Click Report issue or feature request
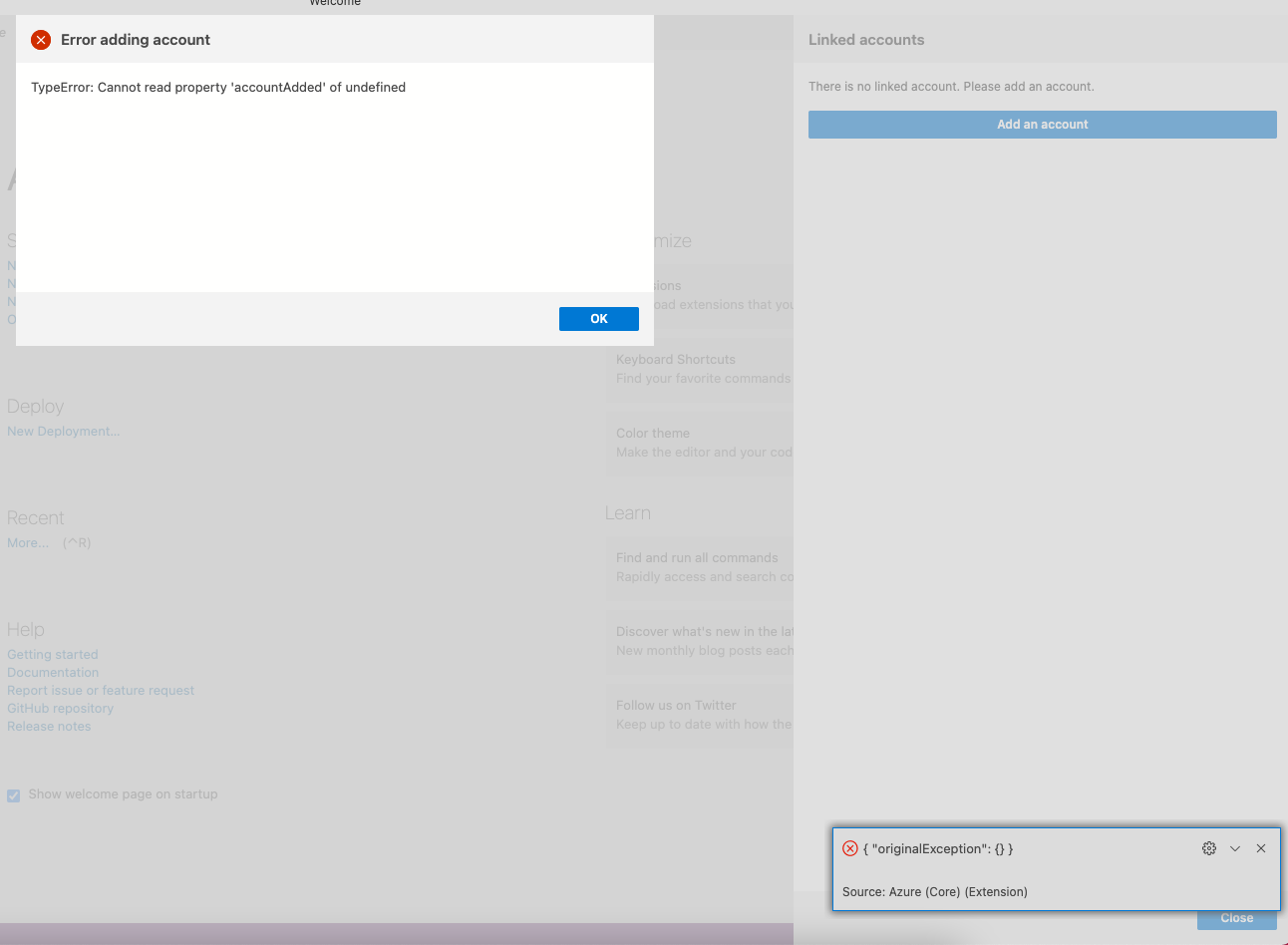Viewport: 1288px width, 945px height. point(101,691)
